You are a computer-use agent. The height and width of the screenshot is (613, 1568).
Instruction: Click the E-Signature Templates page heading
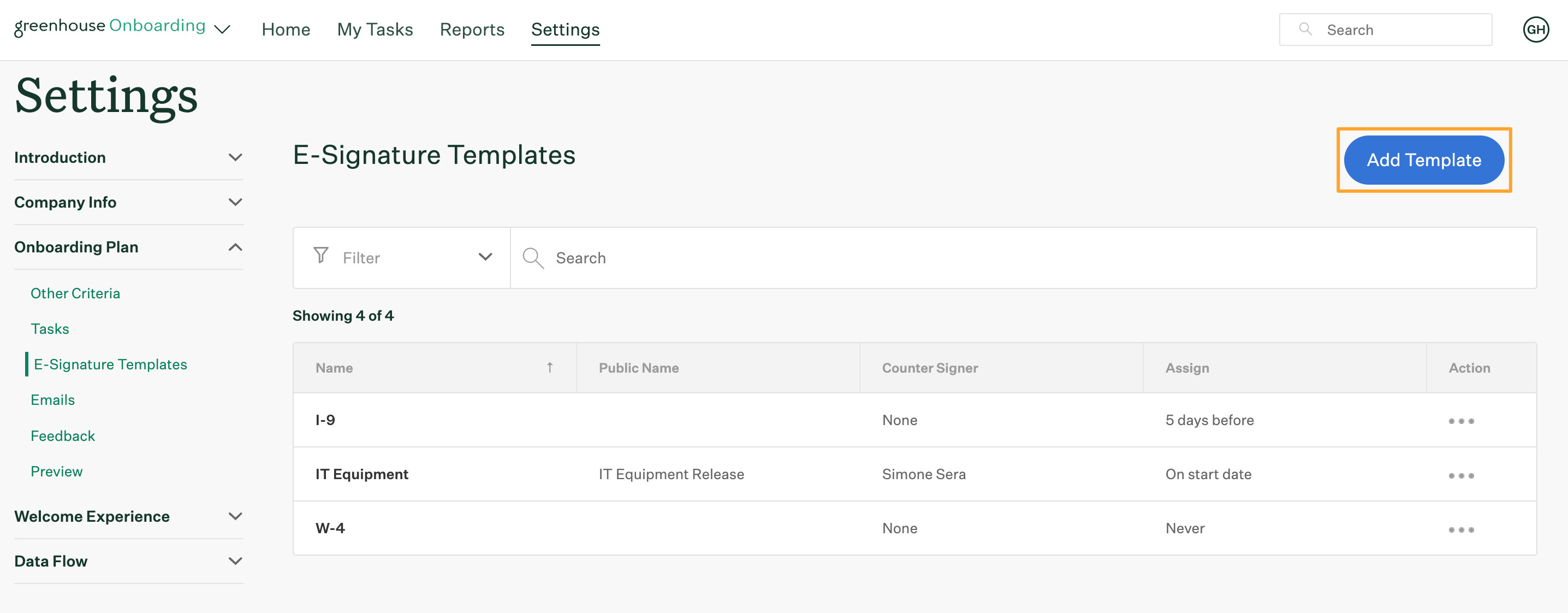(x=434, y=155)
